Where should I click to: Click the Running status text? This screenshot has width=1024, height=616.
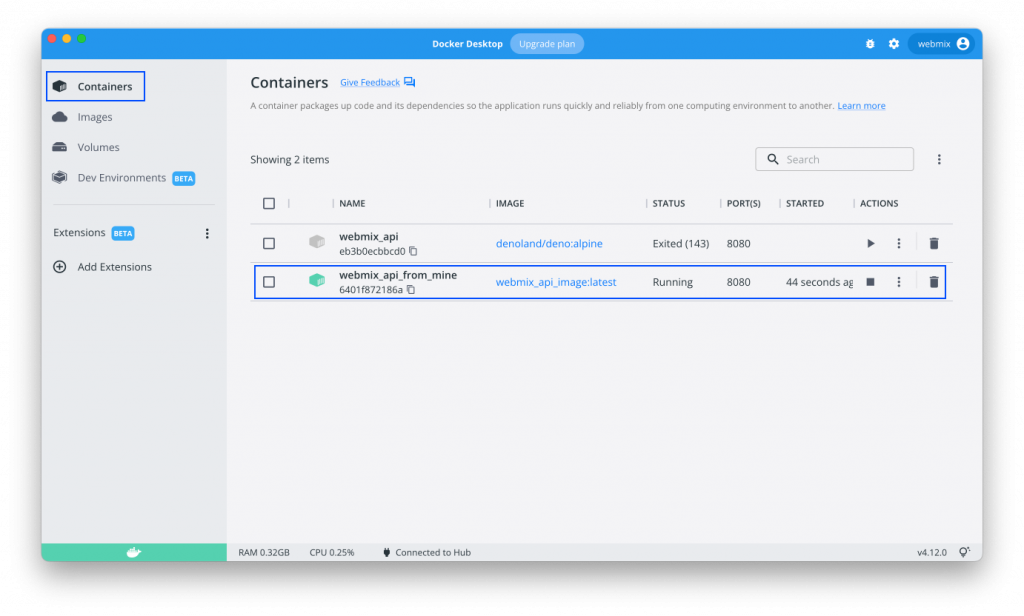[x=673, y=282]
